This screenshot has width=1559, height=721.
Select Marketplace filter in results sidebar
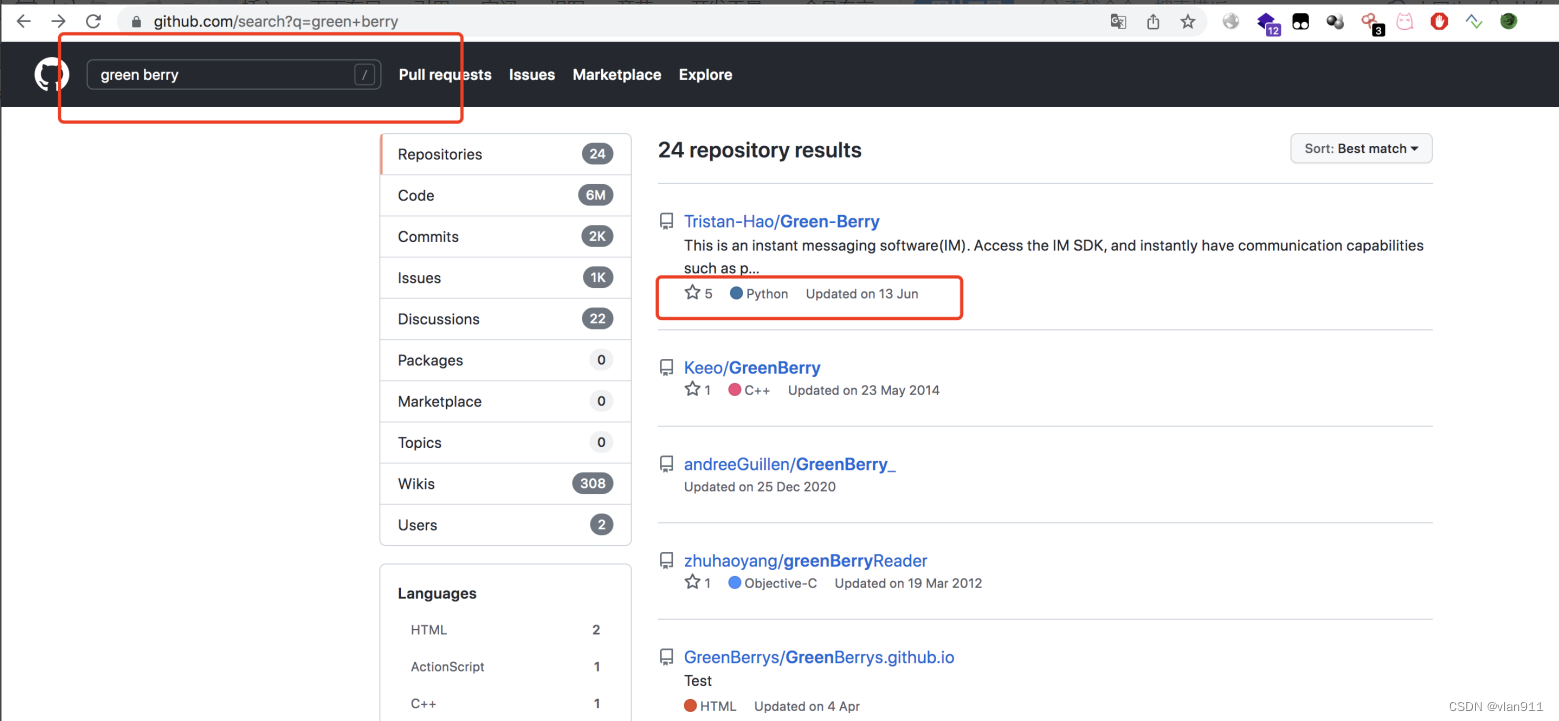point(506,401)
